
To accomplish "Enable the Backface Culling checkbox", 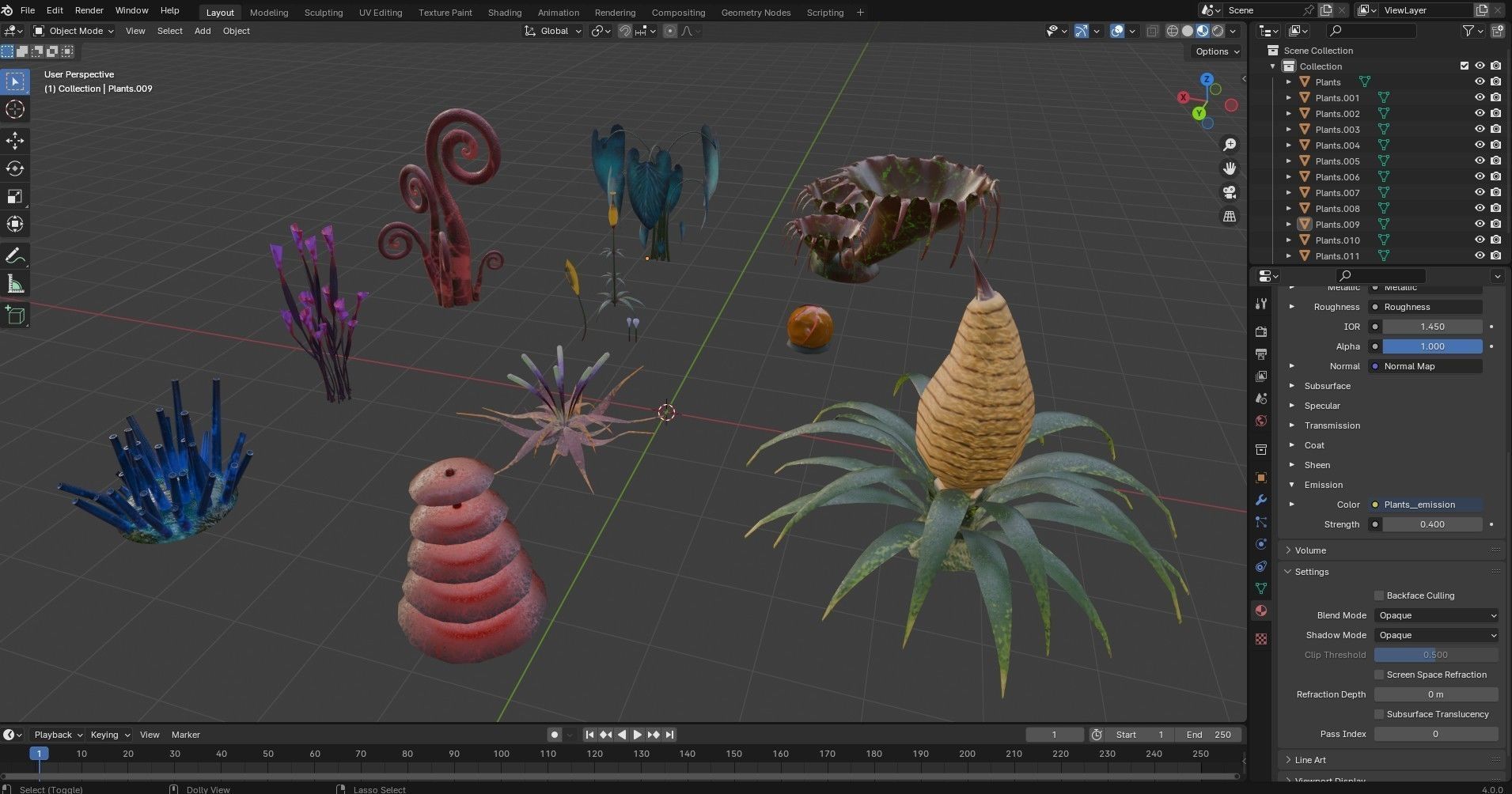I will tap(1379, 595).
